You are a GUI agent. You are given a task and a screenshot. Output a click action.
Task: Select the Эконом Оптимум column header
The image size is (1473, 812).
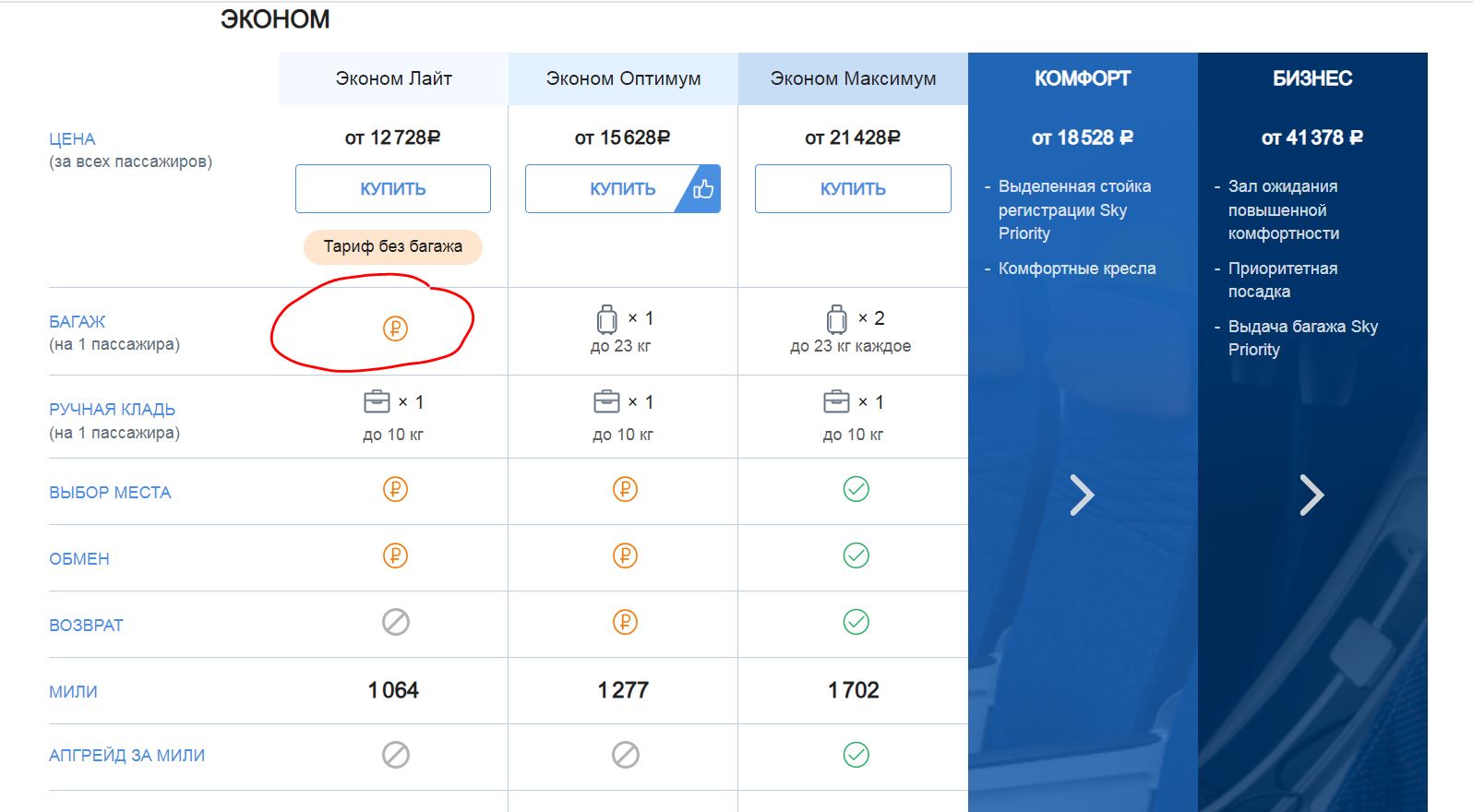[623, 78]
